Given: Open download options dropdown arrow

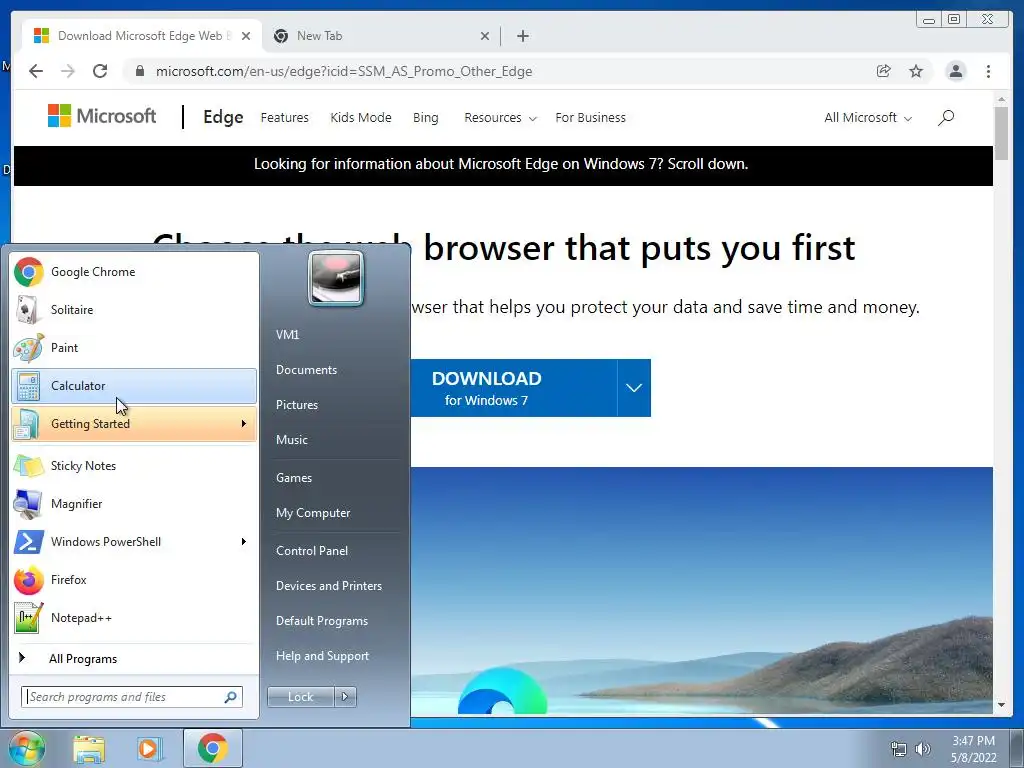Looking at the screenshot, I should (x=633, y=388).
